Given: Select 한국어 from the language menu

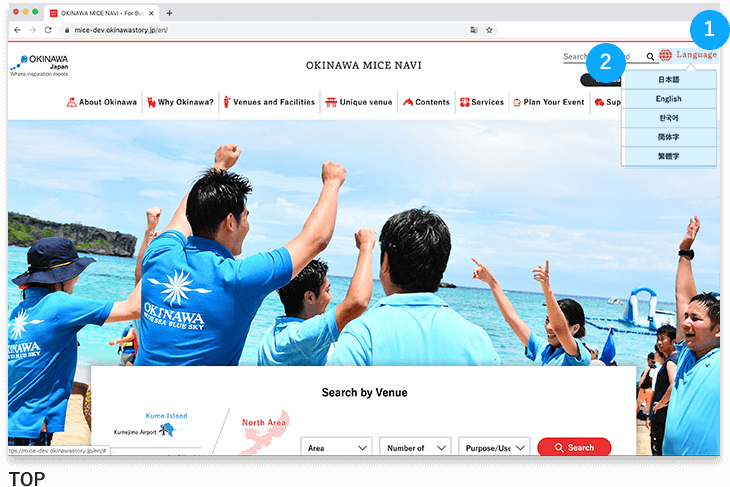Looking at the screenshot, I should [x=668, y=118].
